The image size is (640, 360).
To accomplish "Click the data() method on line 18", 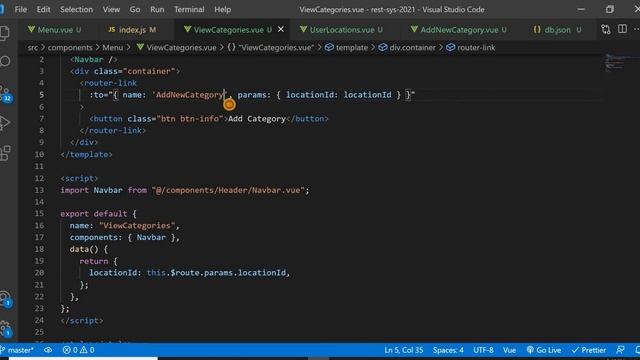I will tap(84, 249).
